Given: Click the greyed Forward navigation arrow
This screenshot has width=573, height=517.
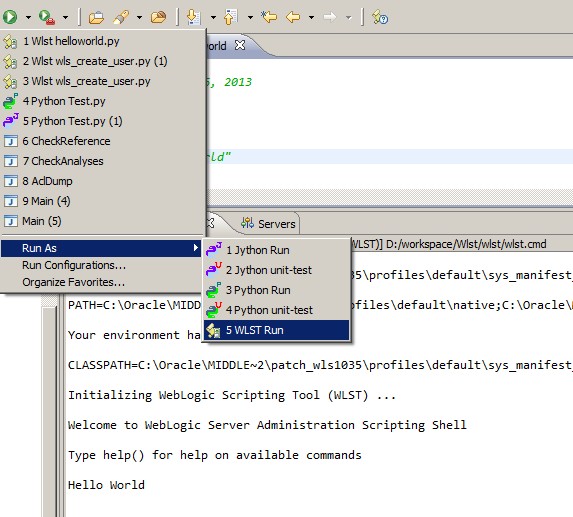Looking at the screenshot, I should point(330,17).
